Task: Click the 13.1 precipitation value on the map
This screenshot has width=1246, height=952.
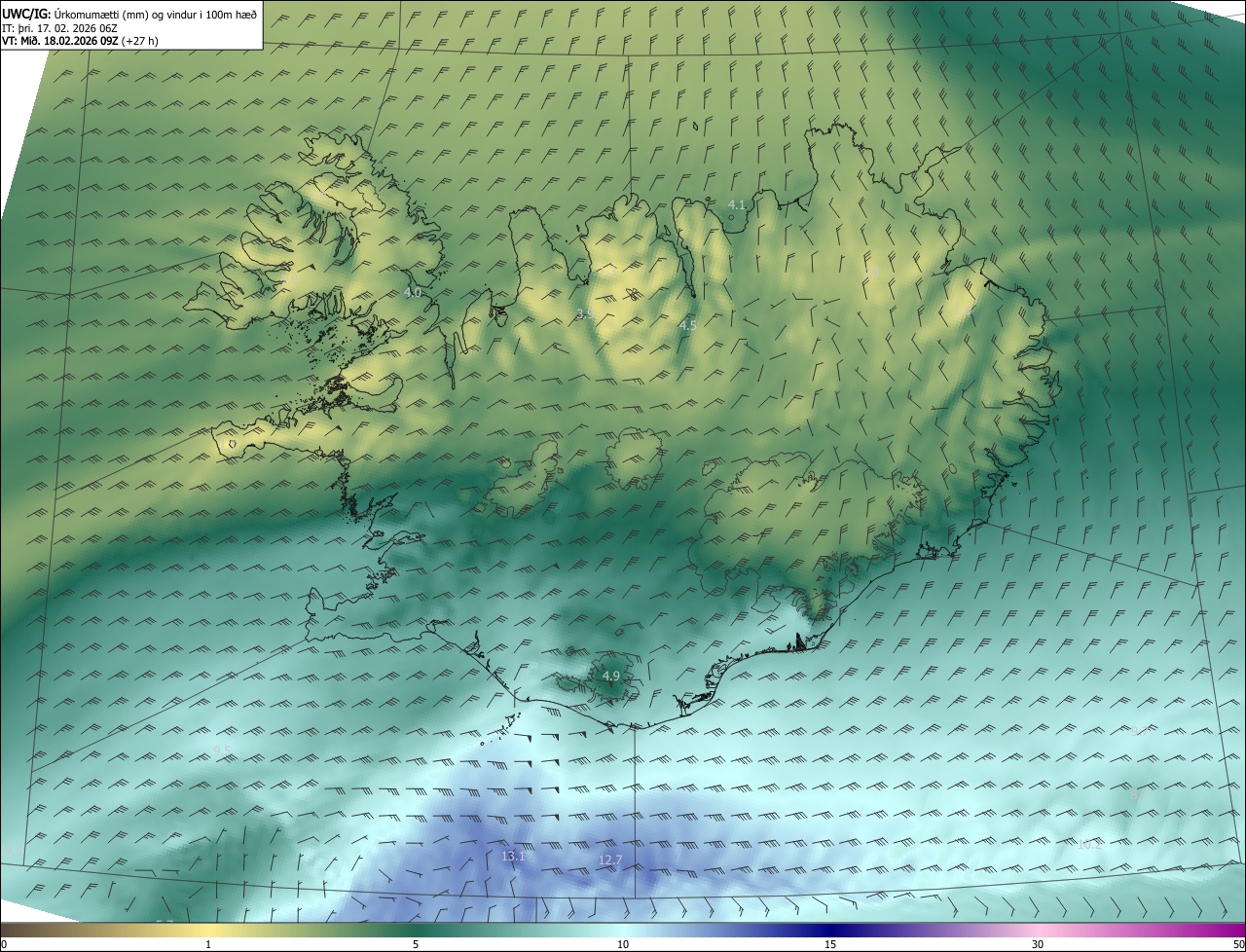Action: click(x=513, y=856)
